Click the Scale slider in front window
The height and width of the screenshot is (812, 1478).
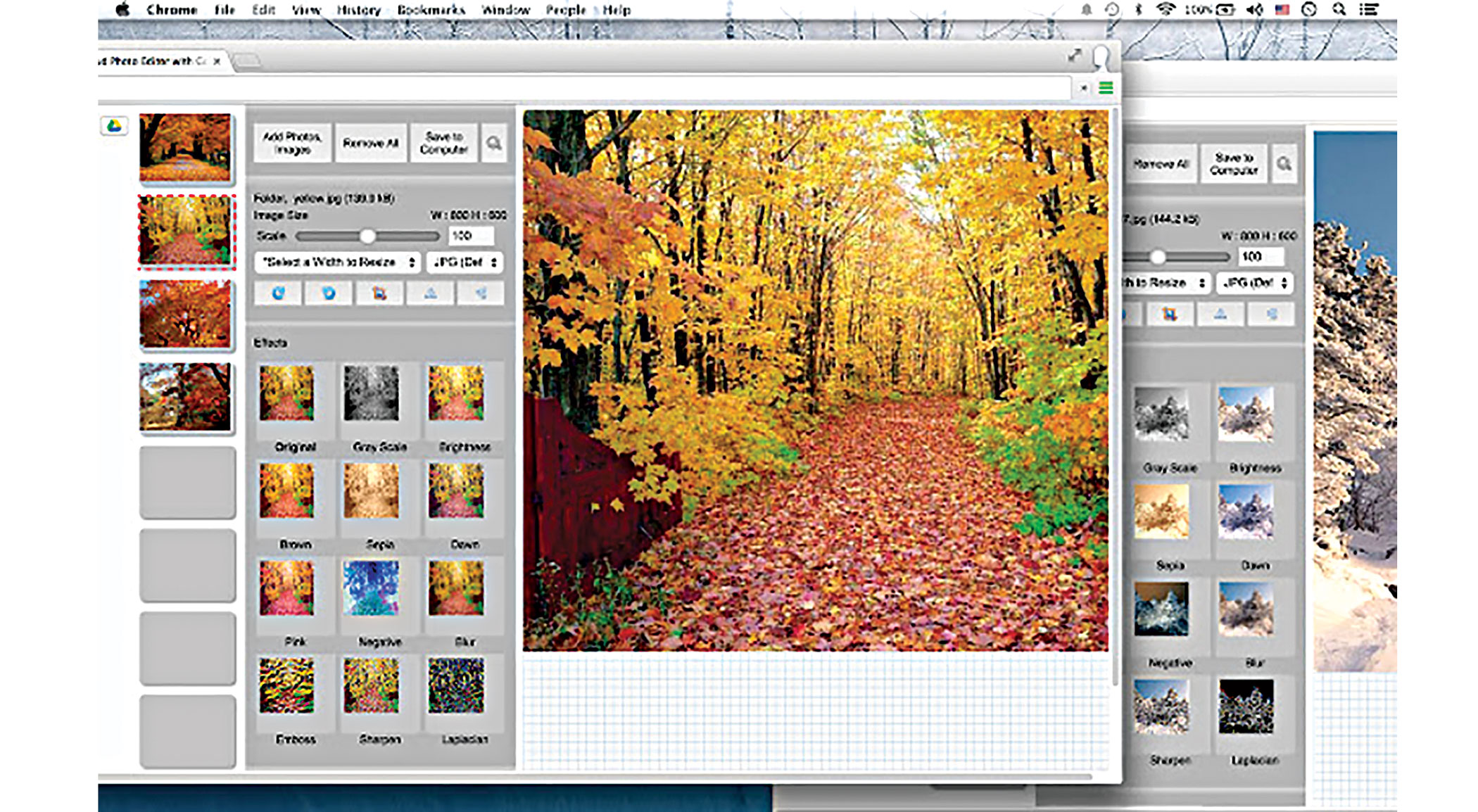[367, 236]
